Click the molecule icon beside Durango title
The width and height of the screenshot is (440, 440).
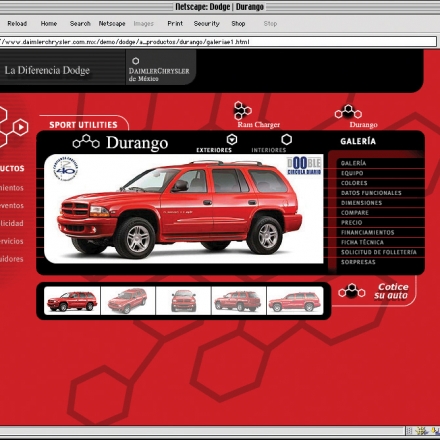(86, 141)
